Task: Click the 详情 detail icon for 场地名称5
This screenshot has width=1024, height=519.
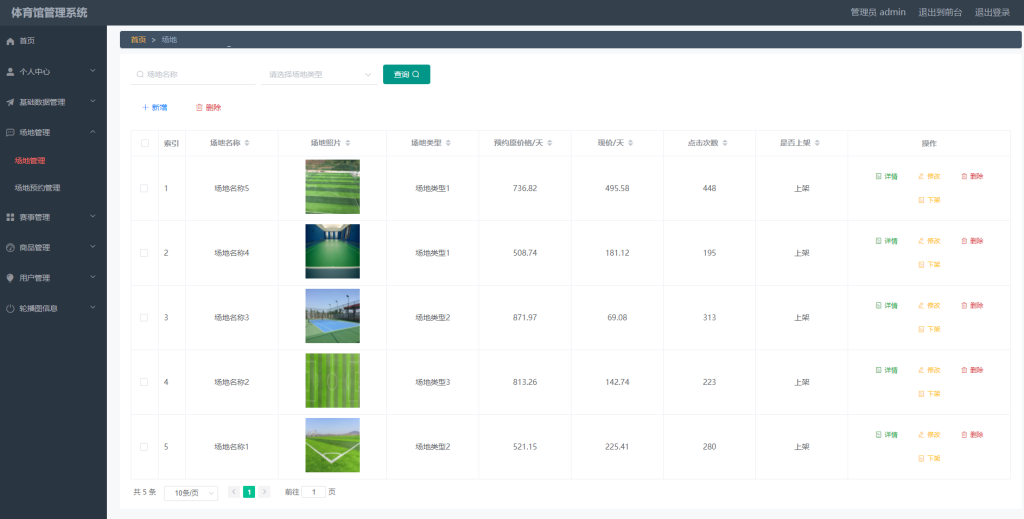Action: [878, 176]
